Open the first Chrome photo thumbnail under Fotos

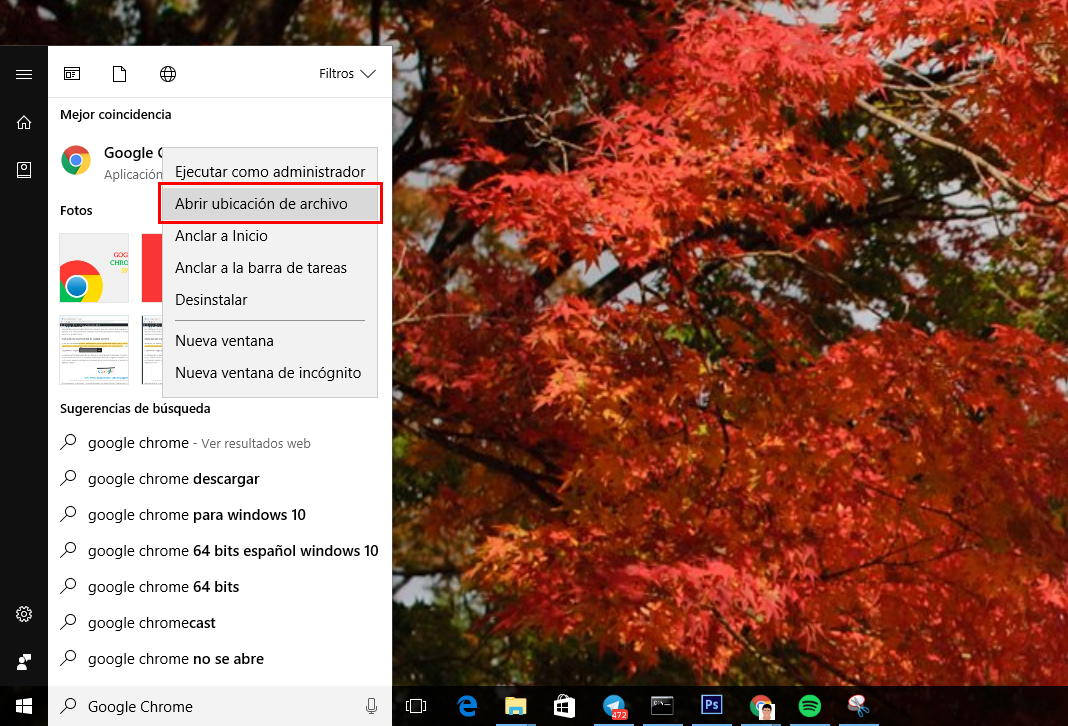[94, 268]
